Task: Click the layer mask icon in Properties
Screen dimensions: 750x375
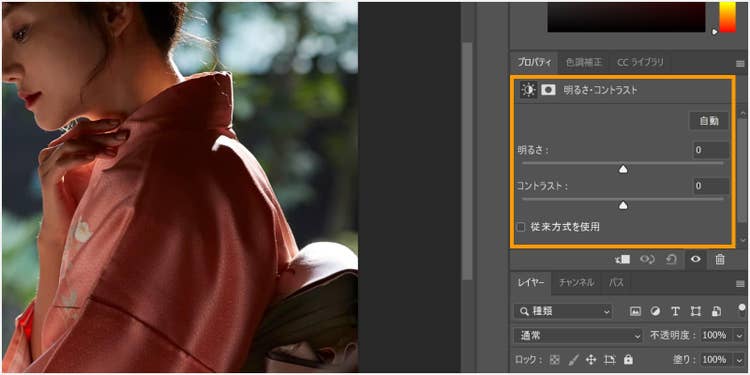Action: coord(548,89)
